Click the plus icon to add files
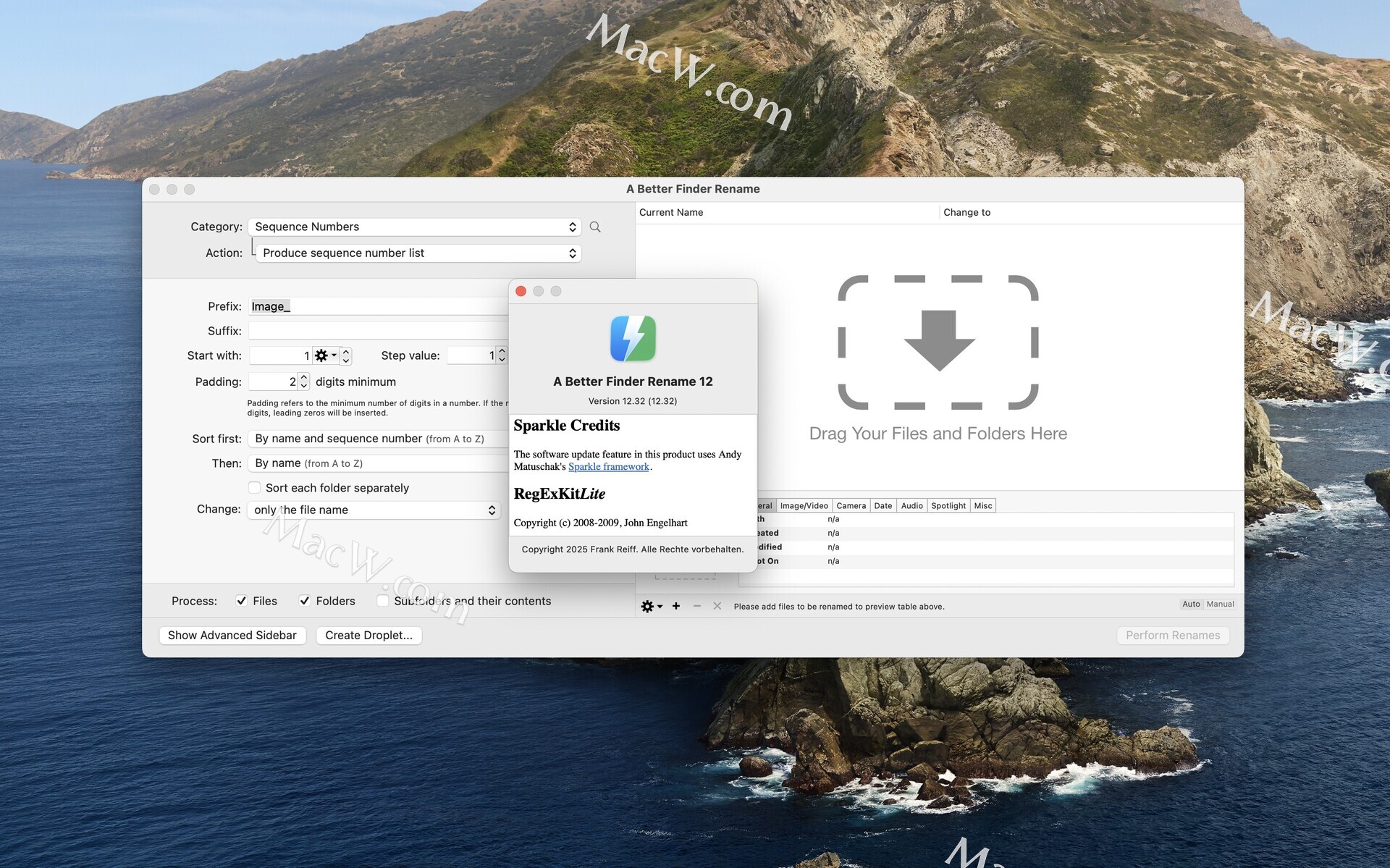 tap(676, 606)
